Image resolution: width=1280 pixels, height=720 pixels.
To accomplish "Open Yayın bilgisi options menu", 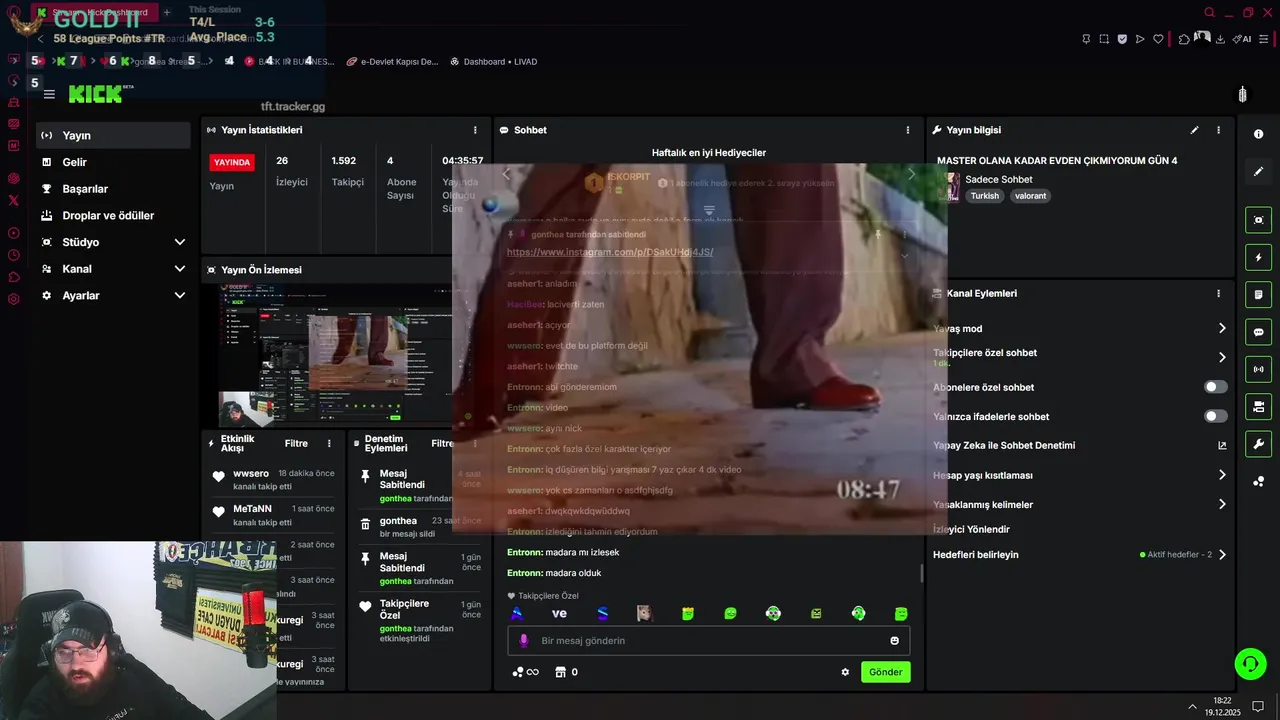I will (x=1218, y=130).
